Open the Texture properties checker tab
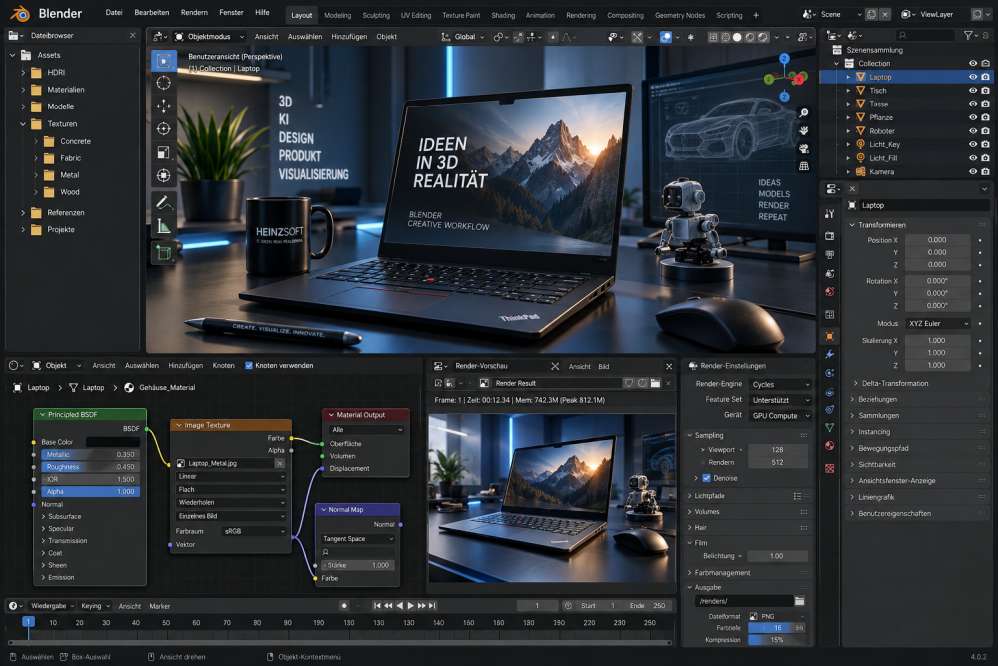Image resolution: width=998 pixels, height=666 pixels. pos(829,469)
